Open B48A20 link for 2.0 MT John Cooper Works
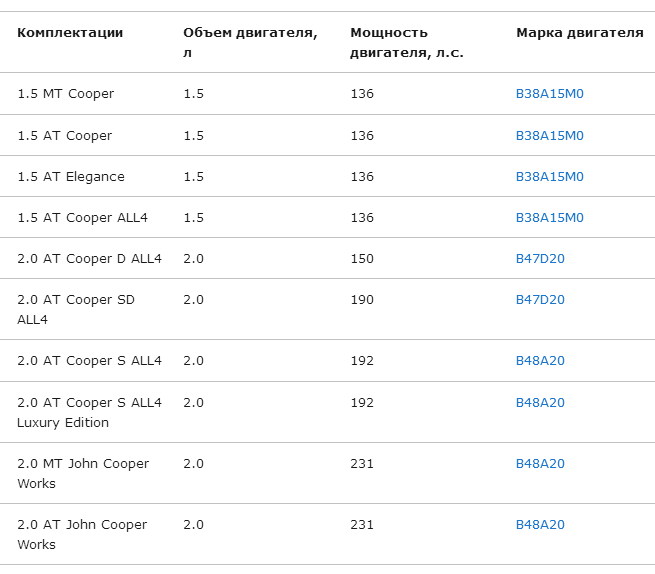655x574 pixels. pos(540,464)
